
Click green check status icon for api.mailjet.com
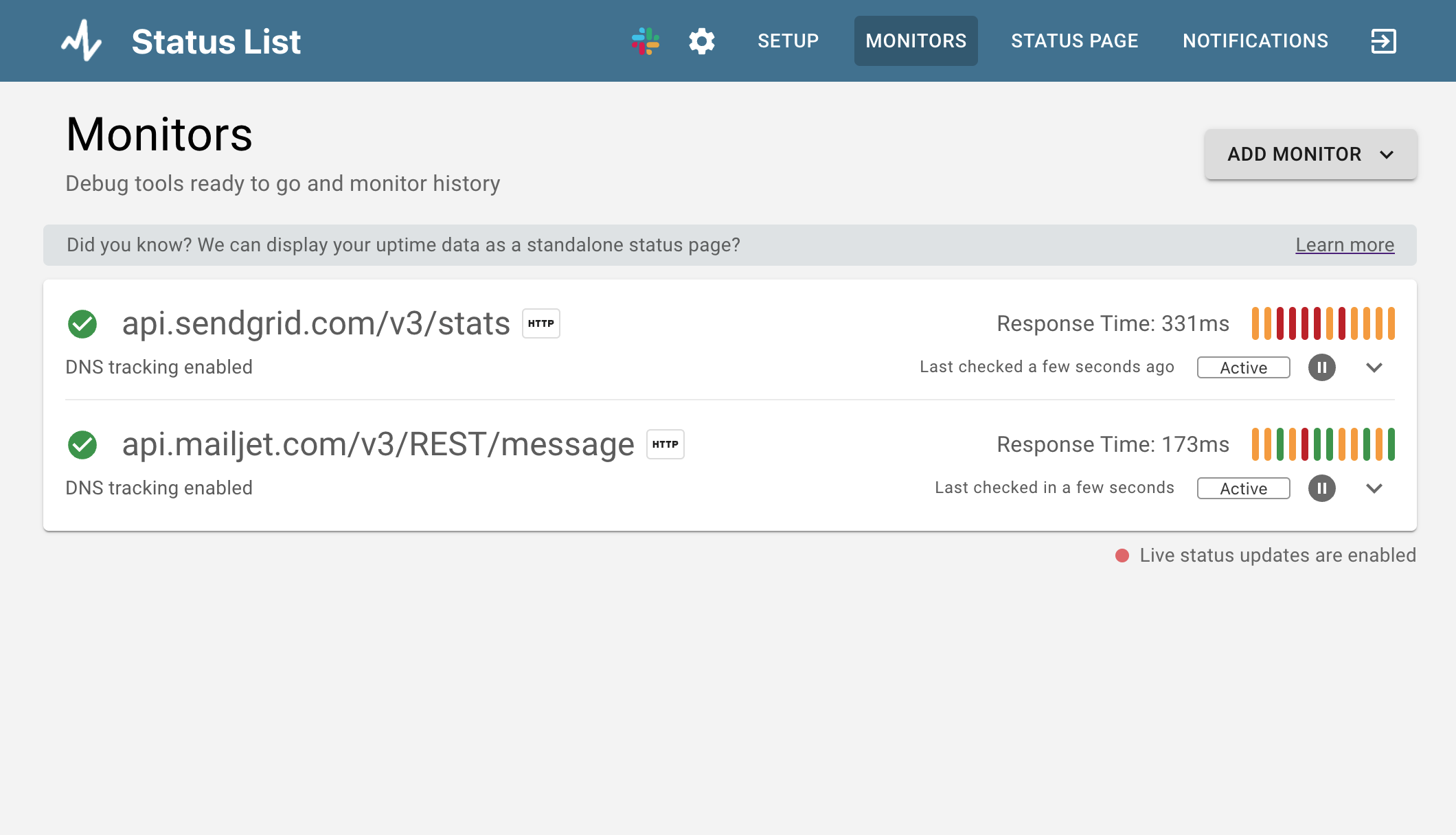click(82, 445)
